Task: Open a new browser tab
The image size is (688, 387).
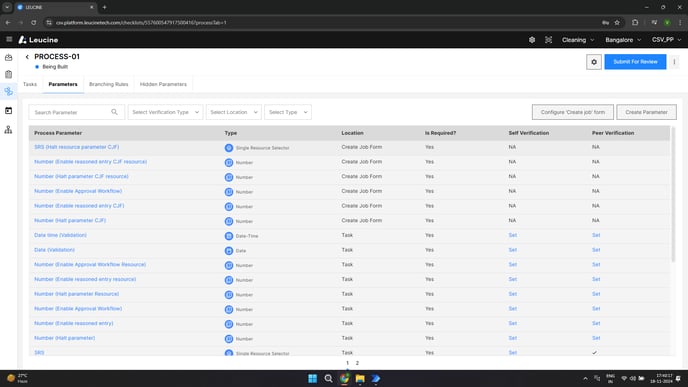Action: coord(104,7)
